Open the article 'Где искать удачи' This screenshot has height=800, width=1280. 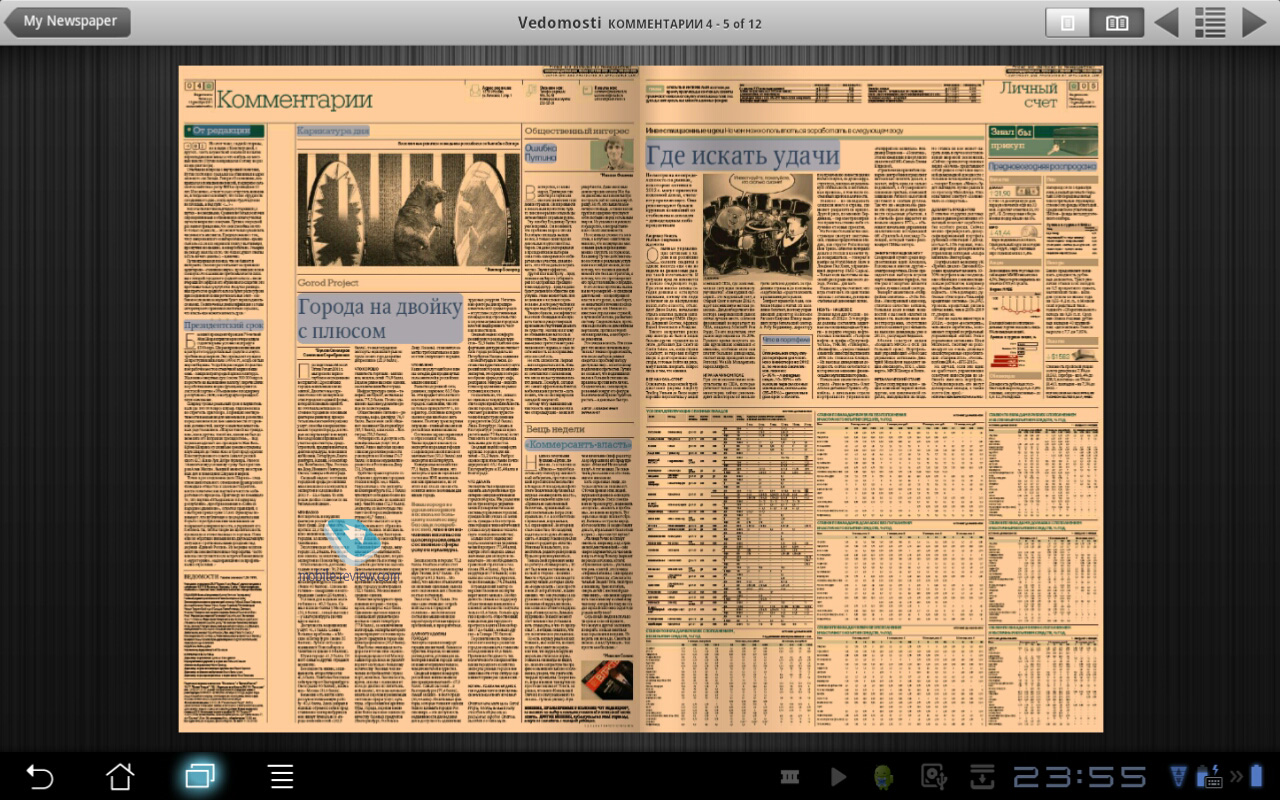tap(742, 155)
